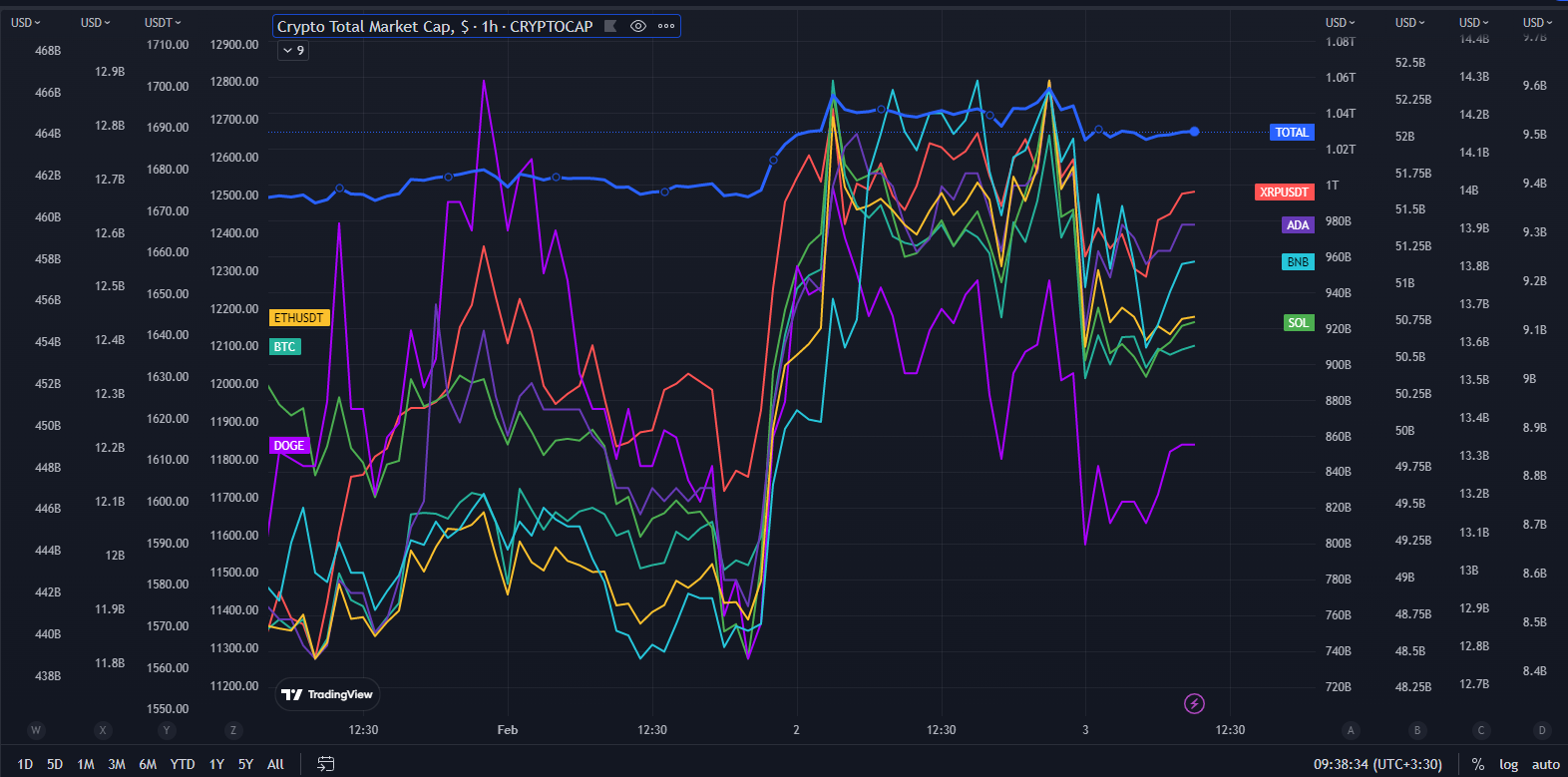The height and width of the screenshot is (777, 1568).
Task: Open timezone menu at 09:38:34 (UTC+3:30)
Action: 1377,764
